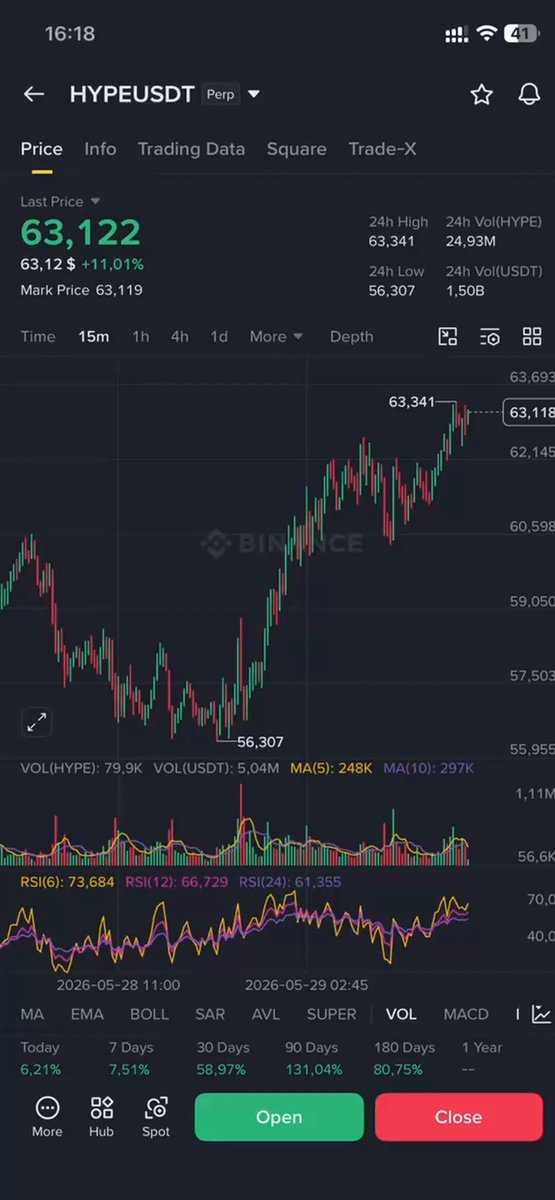555x1200 pixels.
Task: Toggle the SAR indicator
Action: pos(210,1014)
